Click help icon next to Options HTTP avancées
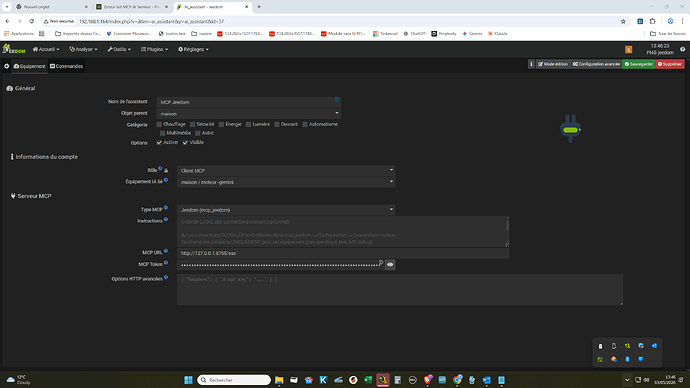The height and width of the screenshot is (388, 690). (x=166, y=277)
